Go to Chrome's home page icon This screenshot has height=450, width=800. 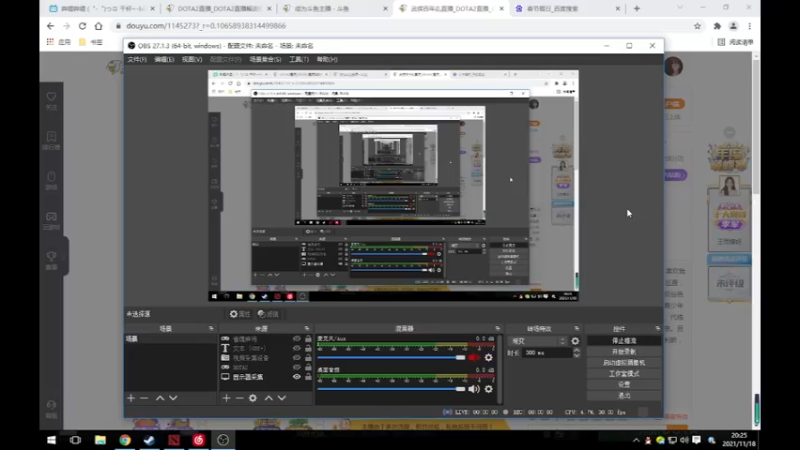(98, 26)
